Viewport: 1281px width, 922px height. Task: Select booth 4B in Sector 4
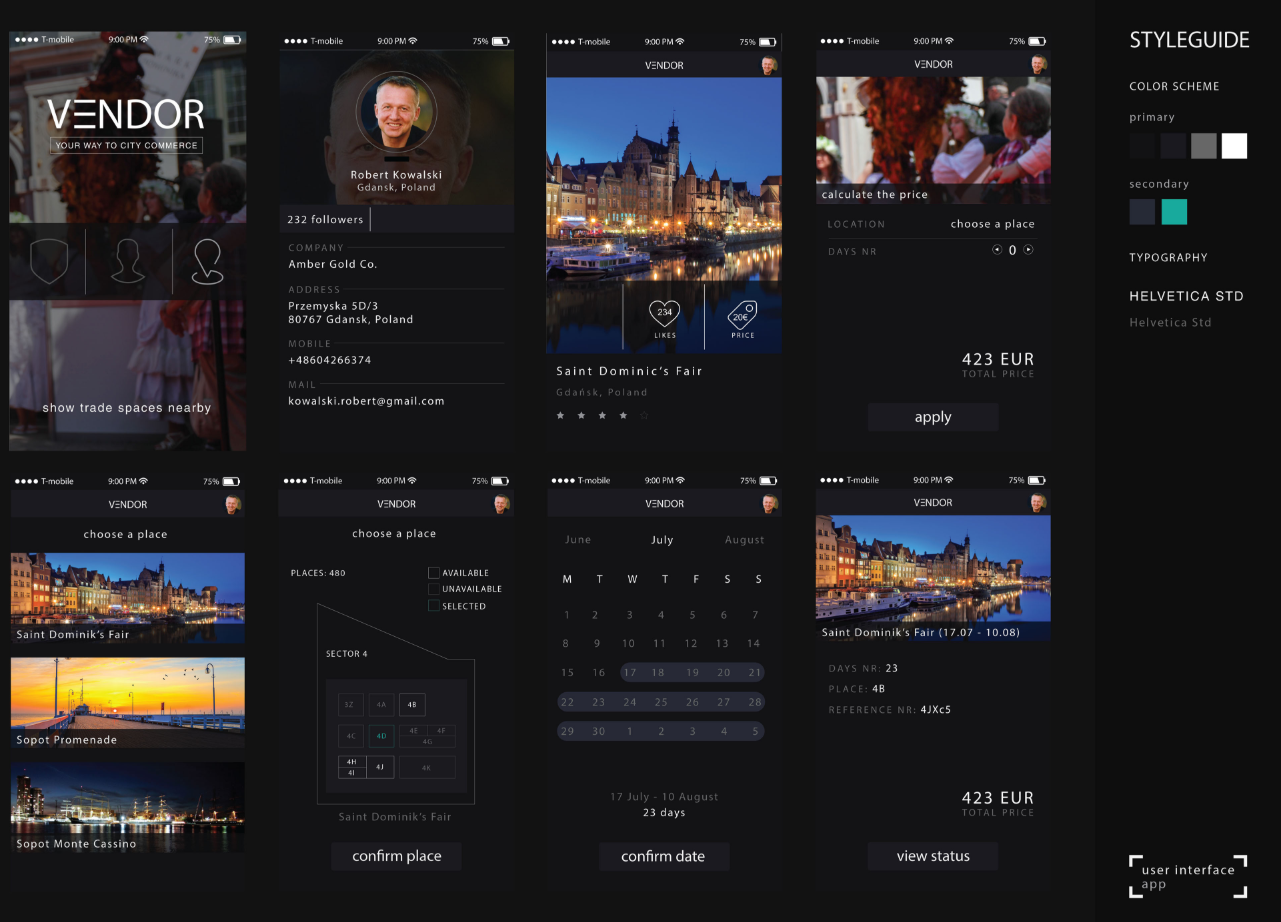coord(413,705)
